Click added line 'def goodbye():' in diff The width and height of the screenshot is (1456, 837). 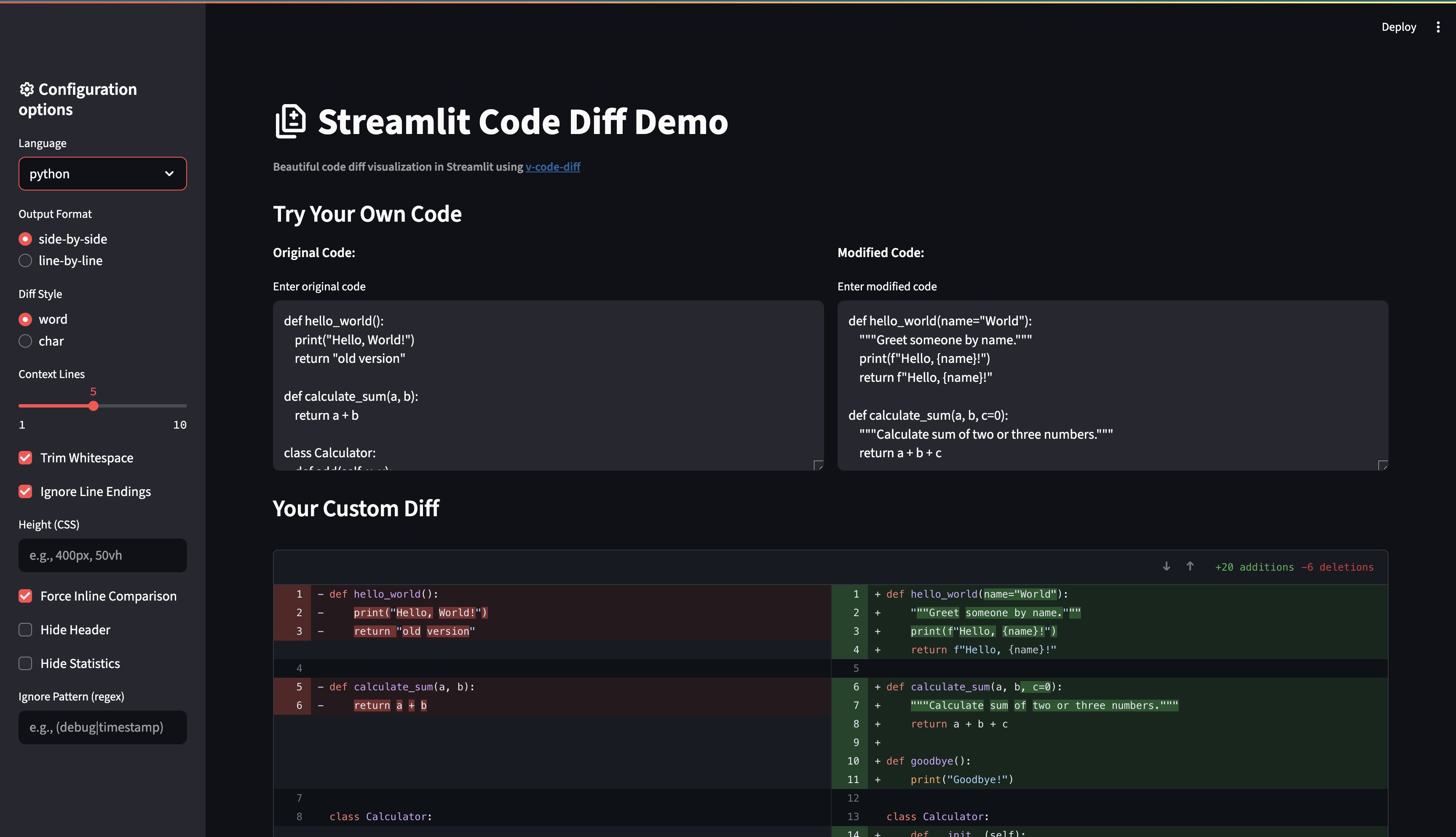point(1110,761)
